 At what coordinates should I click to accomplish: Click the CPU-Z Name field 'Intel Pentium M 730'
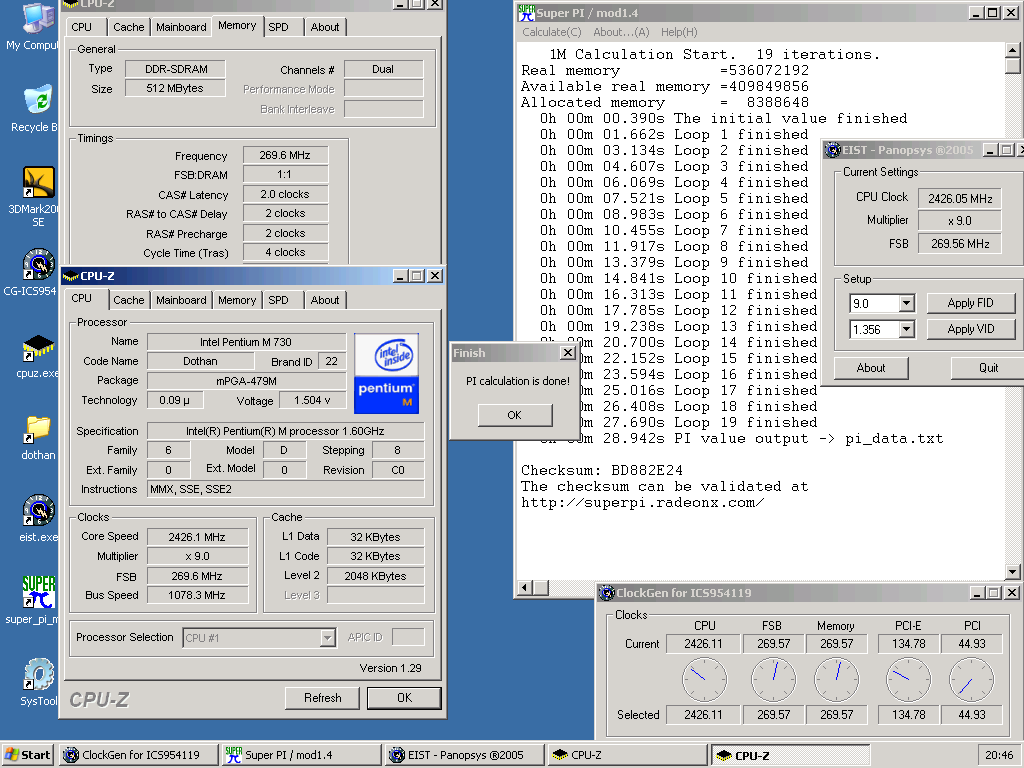point(246,342)
